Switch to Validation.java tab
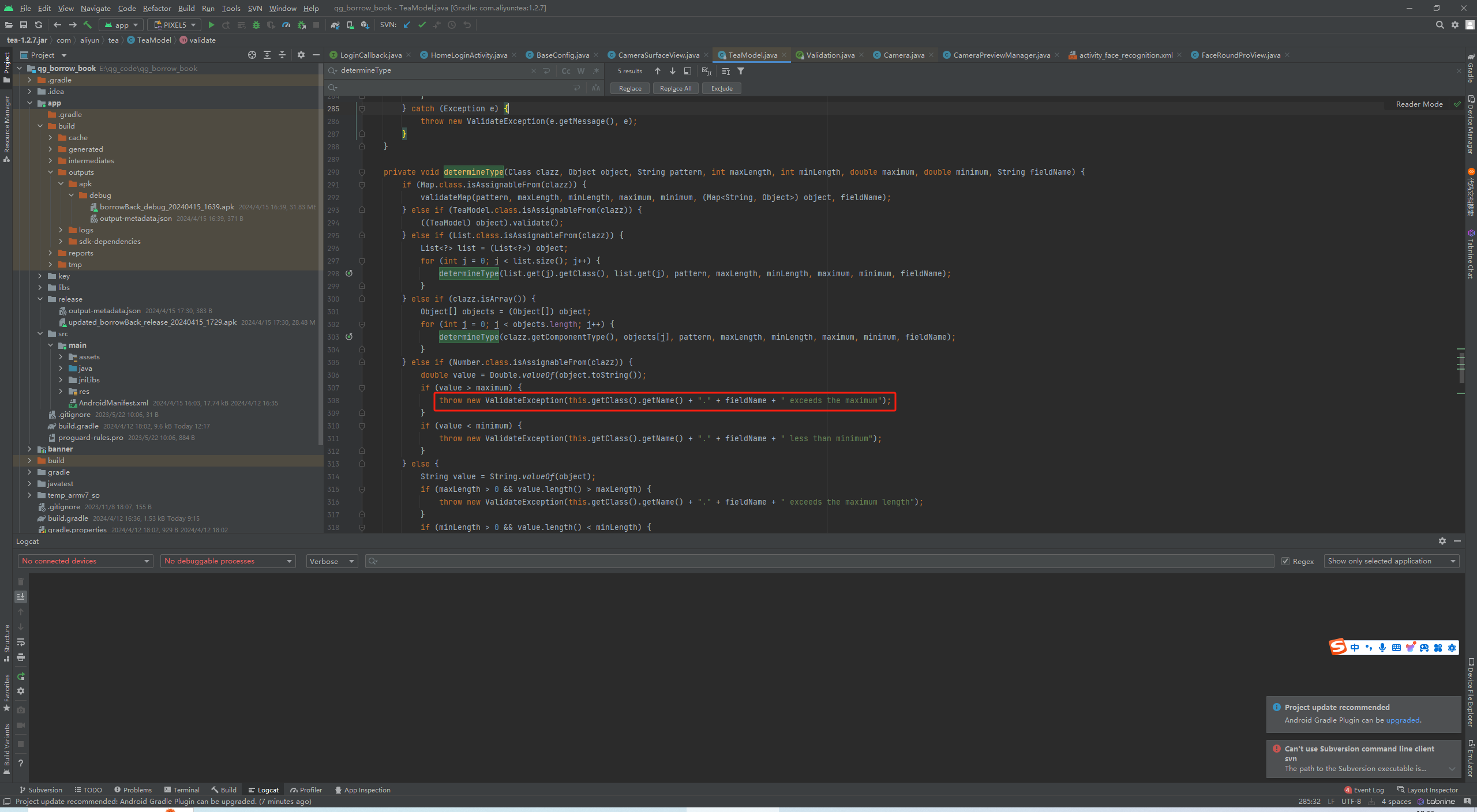Screen dimensions: 1477x812 (x=830, y=55)
